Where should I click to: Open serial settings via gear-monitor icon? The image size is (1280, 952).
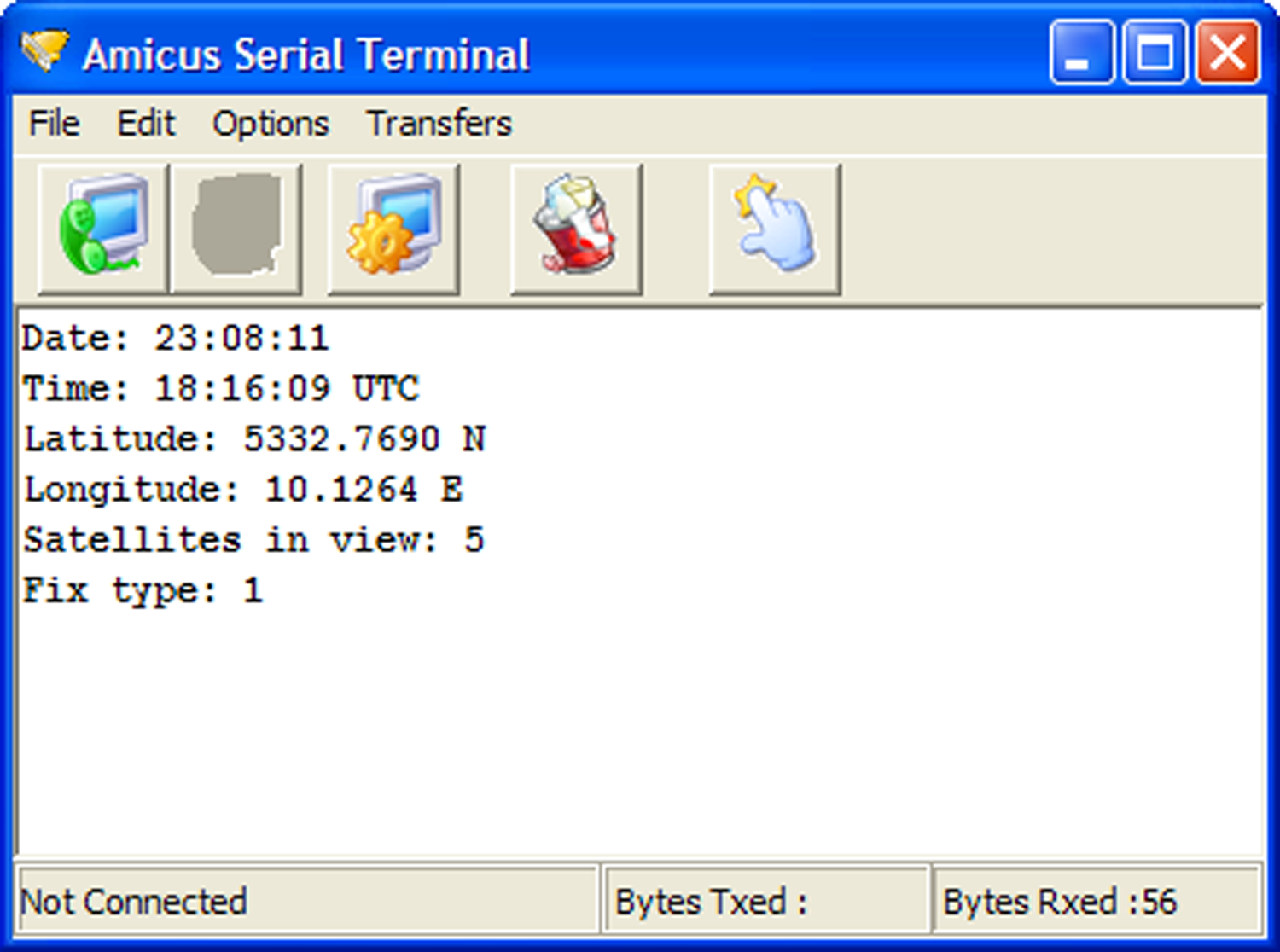(393, 229)
